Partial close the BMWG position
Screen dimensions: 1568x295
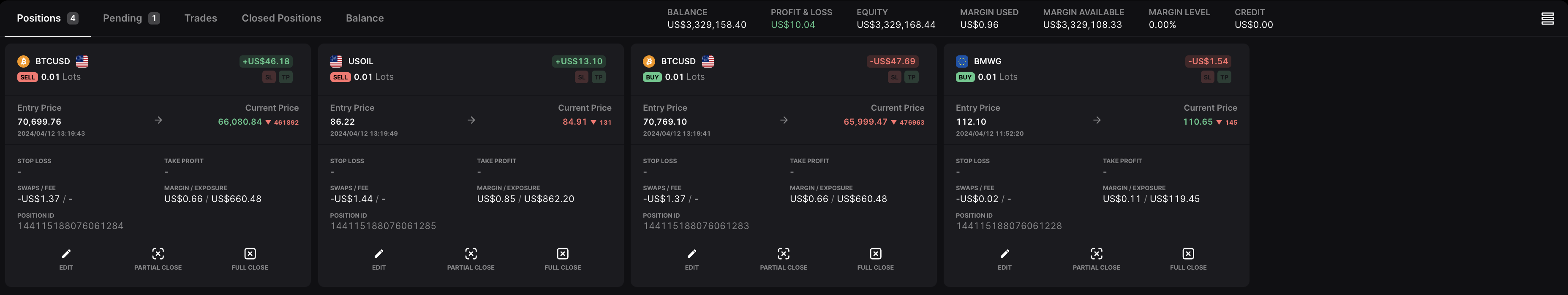[x=1096, y=259]
